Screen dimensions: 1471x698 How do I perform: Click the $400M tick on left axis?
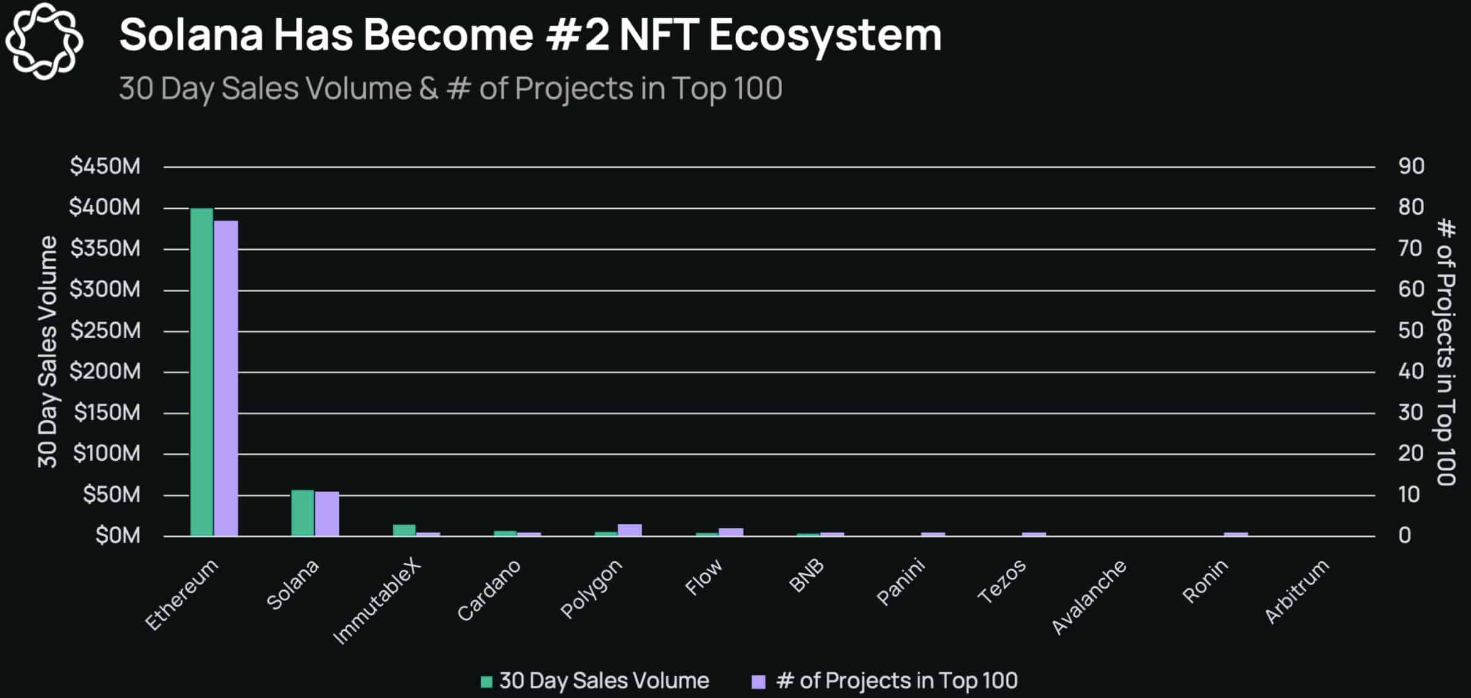pyautogui.click(x=105, y=208)
